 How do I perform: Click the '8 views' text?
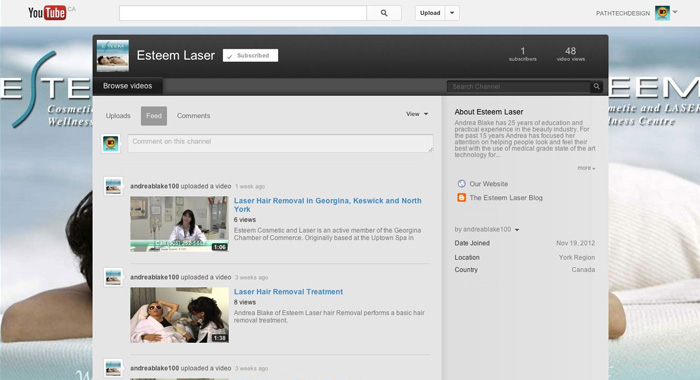245,302
